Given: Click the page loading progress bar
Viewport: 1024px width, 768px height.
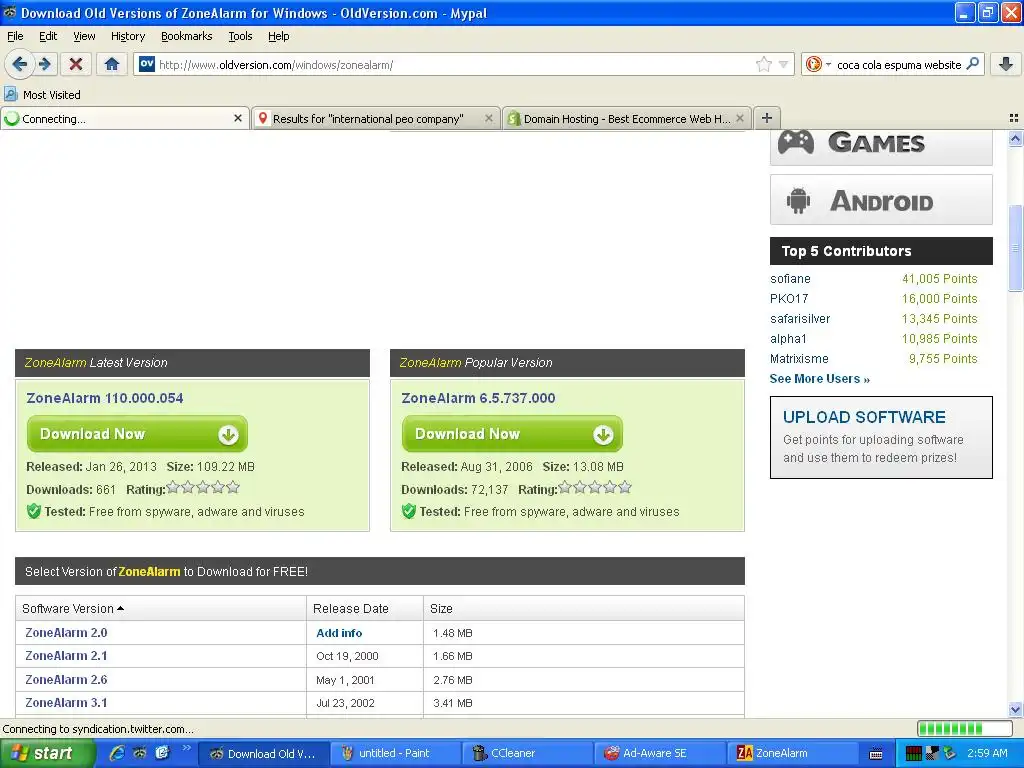Looking at the screenshot, I should point(965,728).
